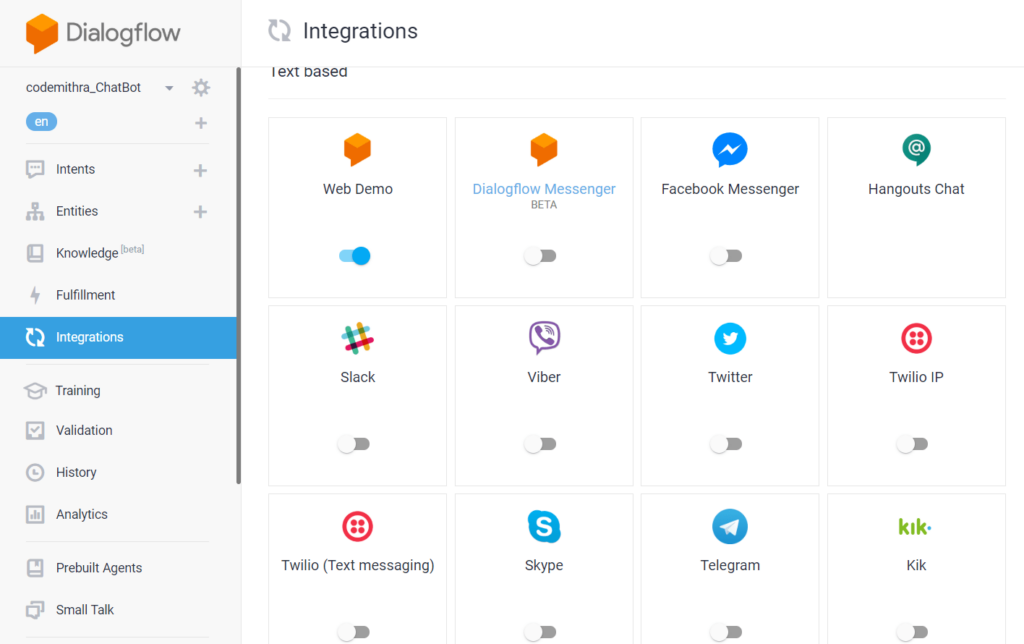Open the Dialogflow Messenger link

pos(544,189)
